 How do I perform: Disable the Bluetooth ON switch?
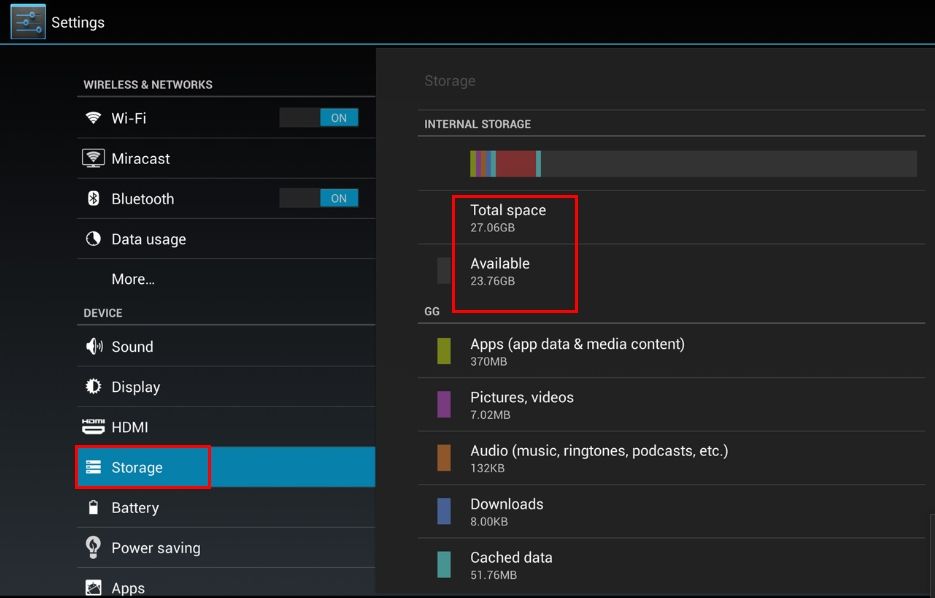(x=319, y=199)
